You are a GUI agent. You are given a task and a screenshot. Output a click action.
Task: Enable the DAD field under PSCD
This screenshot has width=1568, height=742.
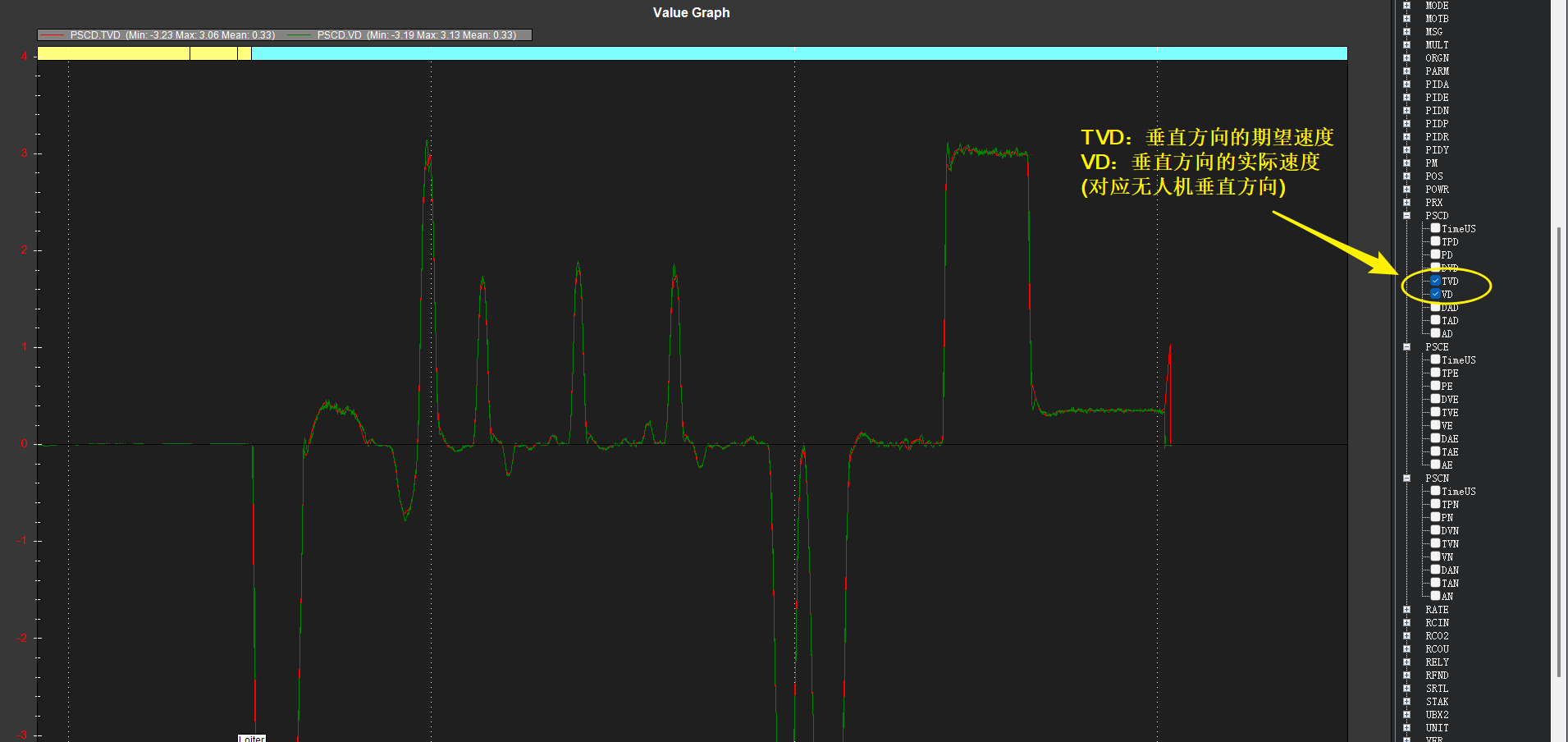(1435, 307)
